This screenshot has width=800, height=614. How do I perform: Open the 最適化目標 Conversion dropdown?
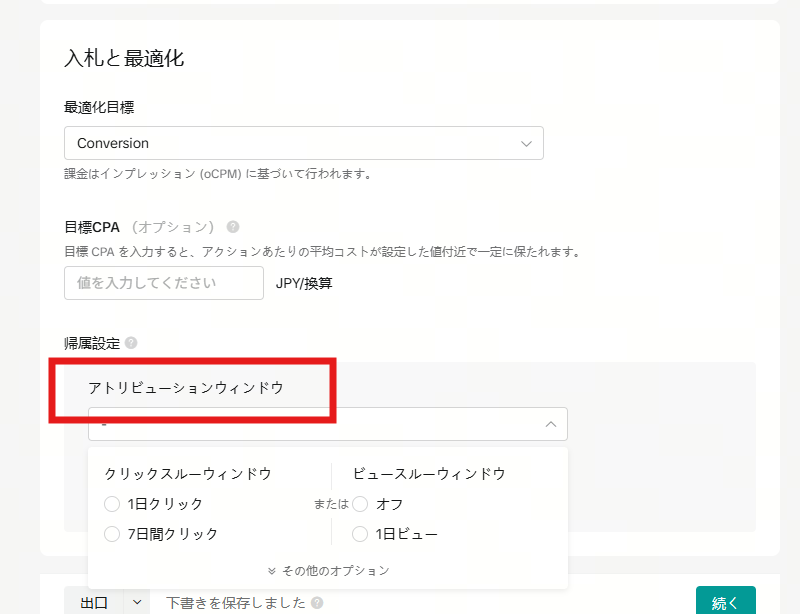click(304, 143)
